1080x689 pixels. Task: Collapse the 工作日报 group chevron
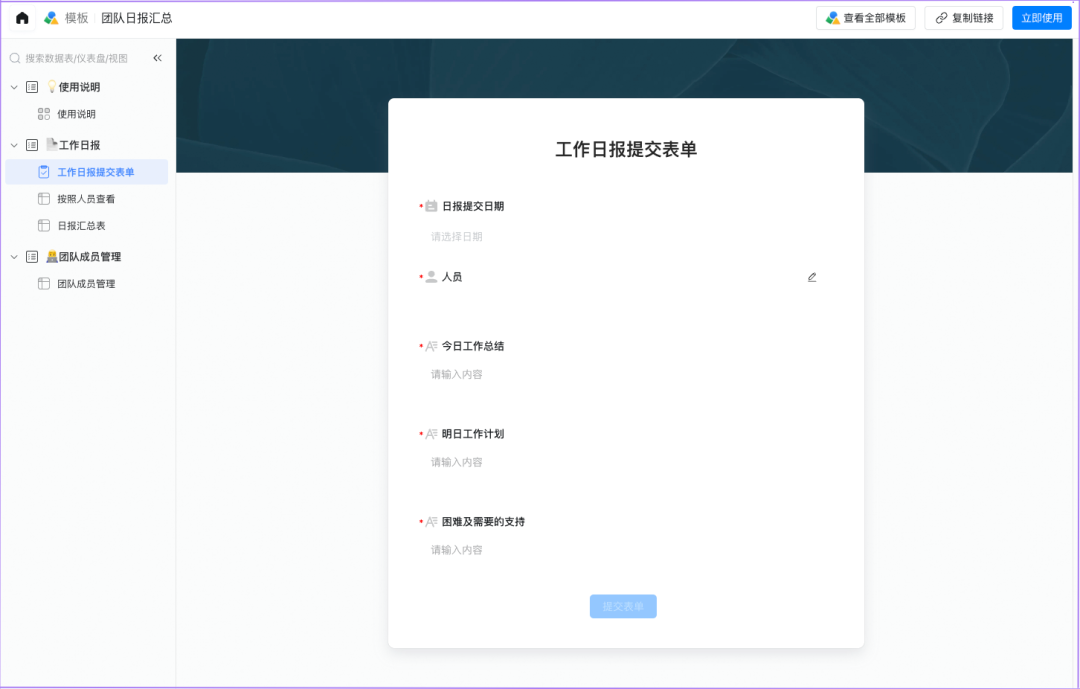point(14,145)
